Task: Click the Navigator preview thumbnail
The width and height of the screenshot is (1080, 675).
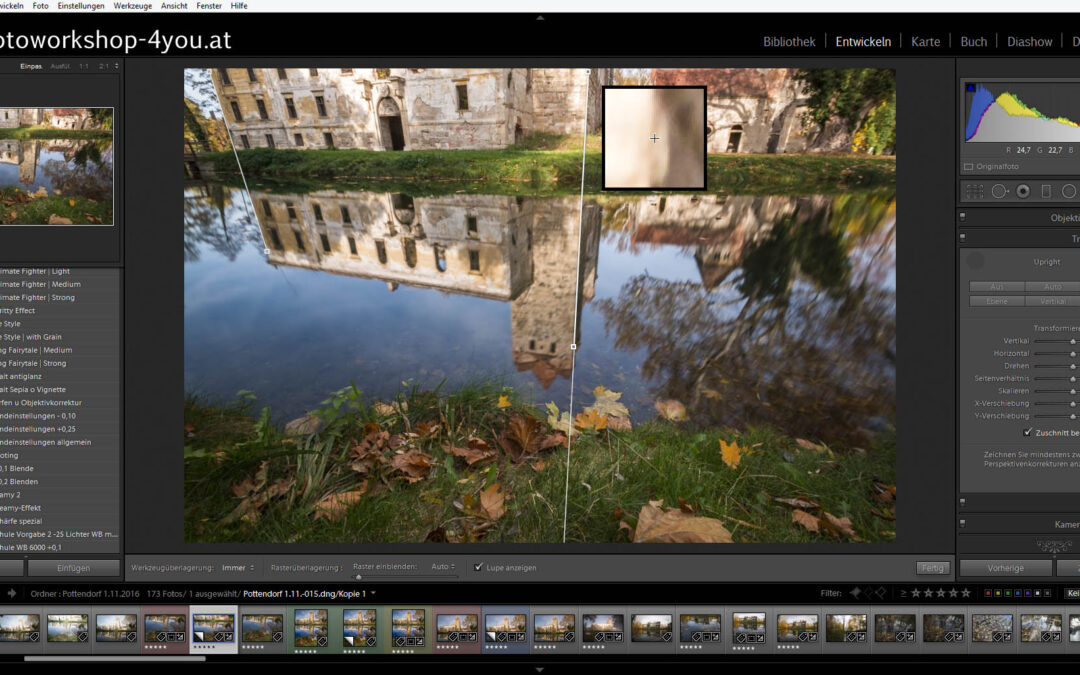Action: click(56, 166)
